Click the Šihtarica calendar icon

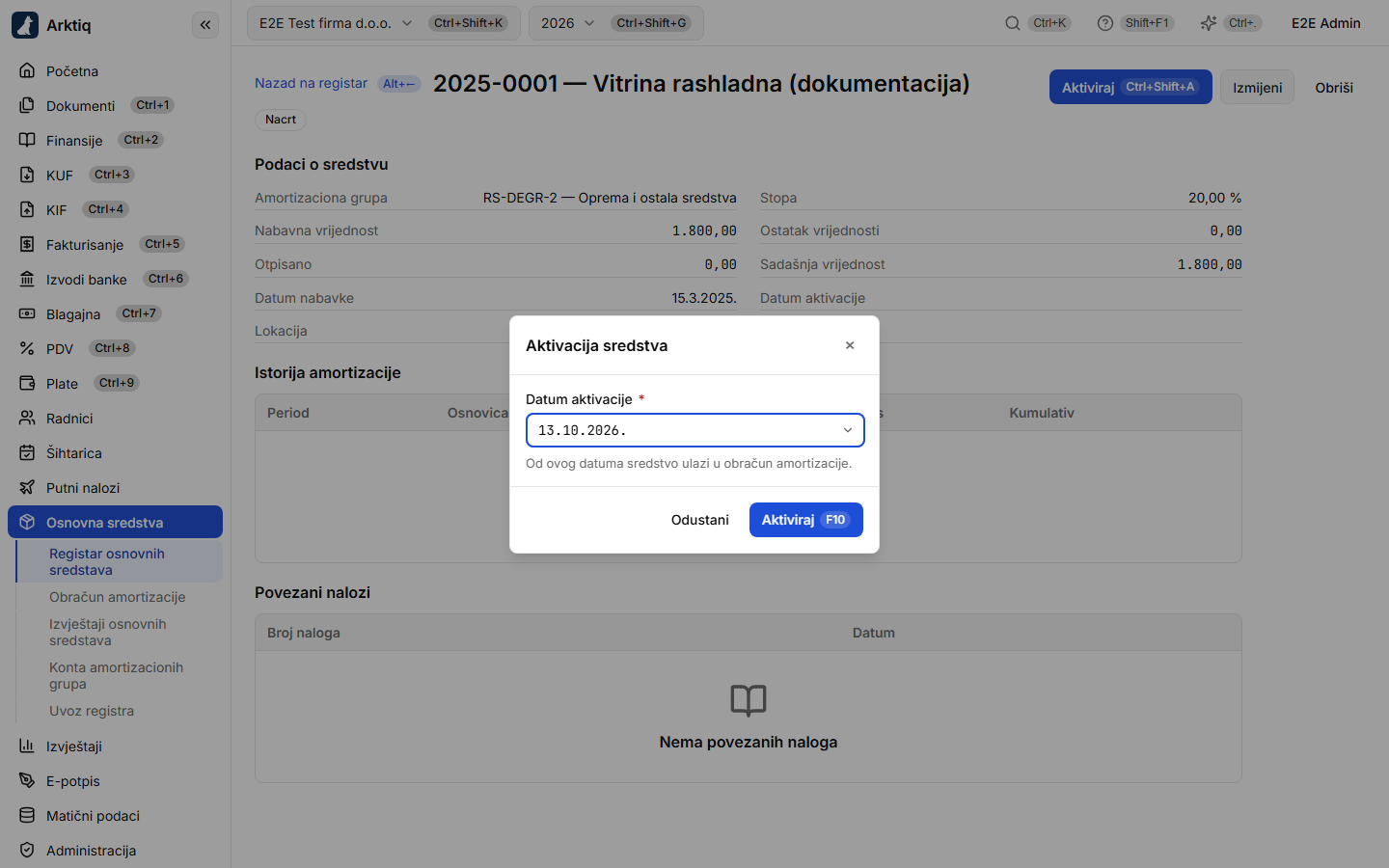click(x=27, y=452)
